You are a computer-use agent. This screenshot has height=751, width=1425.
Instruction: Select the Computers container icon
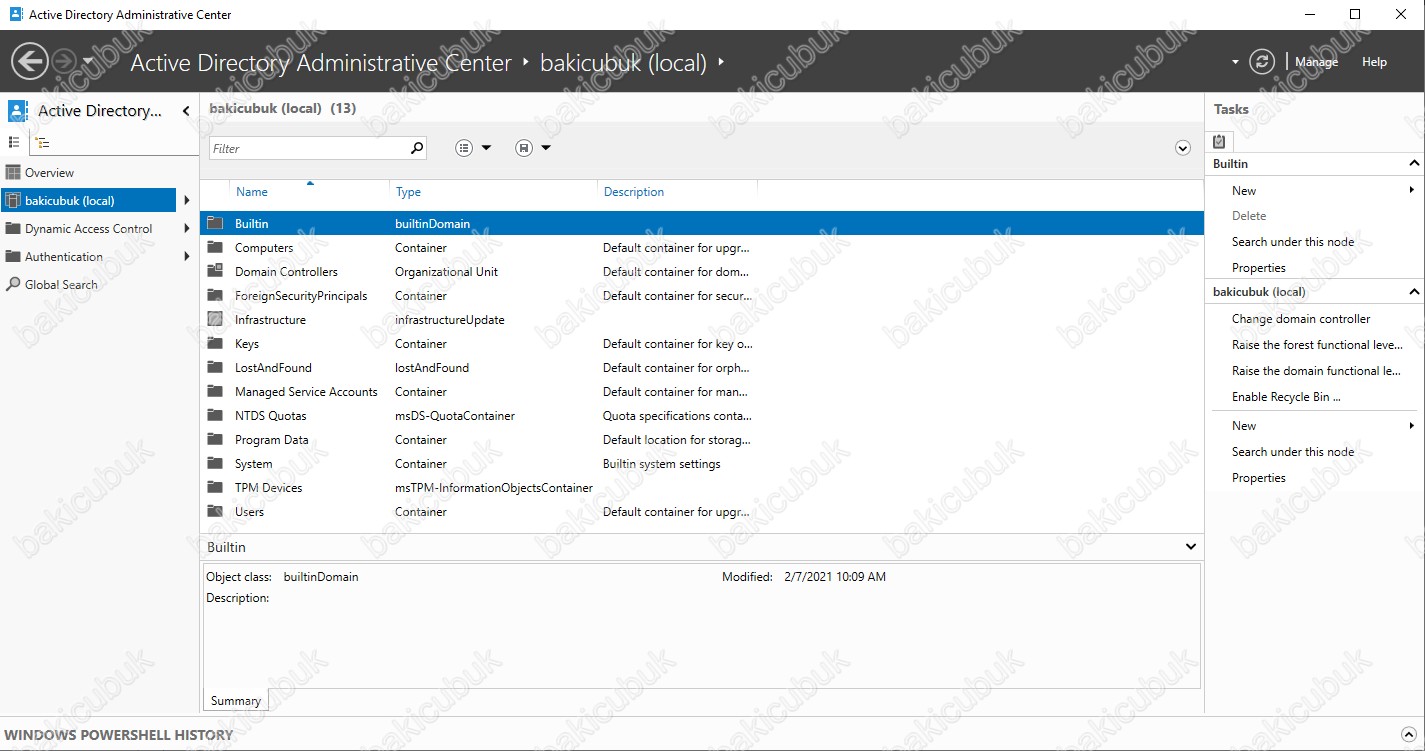[215, 247]
